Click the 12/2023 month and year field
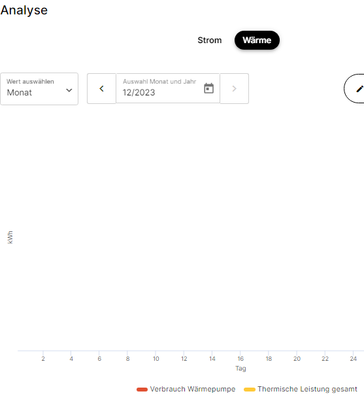364x400 pixels. pos(160,89)
